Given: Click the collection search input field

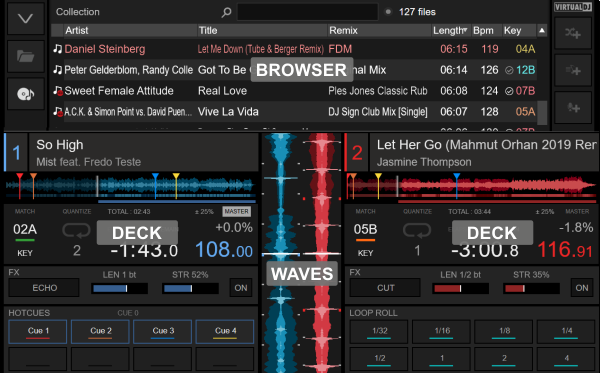Looking at the screenshot, I should coord(308,12).
